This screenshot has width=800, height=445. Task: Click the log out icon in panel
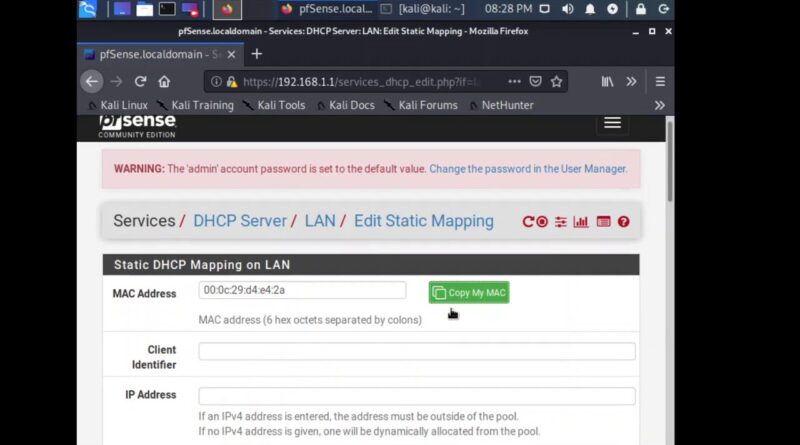[663, 9]
